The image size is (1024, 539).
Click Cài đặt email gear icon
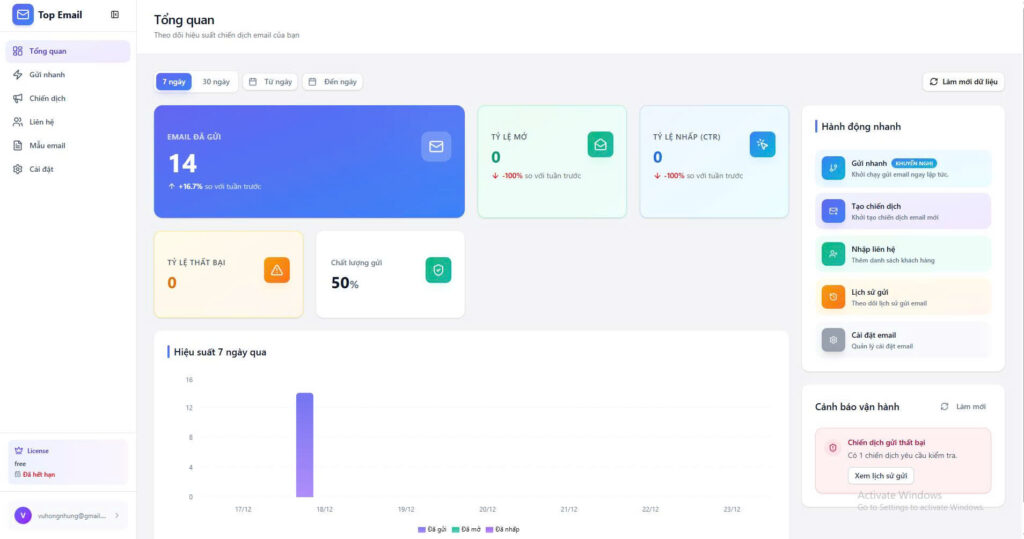pos(833,340)
